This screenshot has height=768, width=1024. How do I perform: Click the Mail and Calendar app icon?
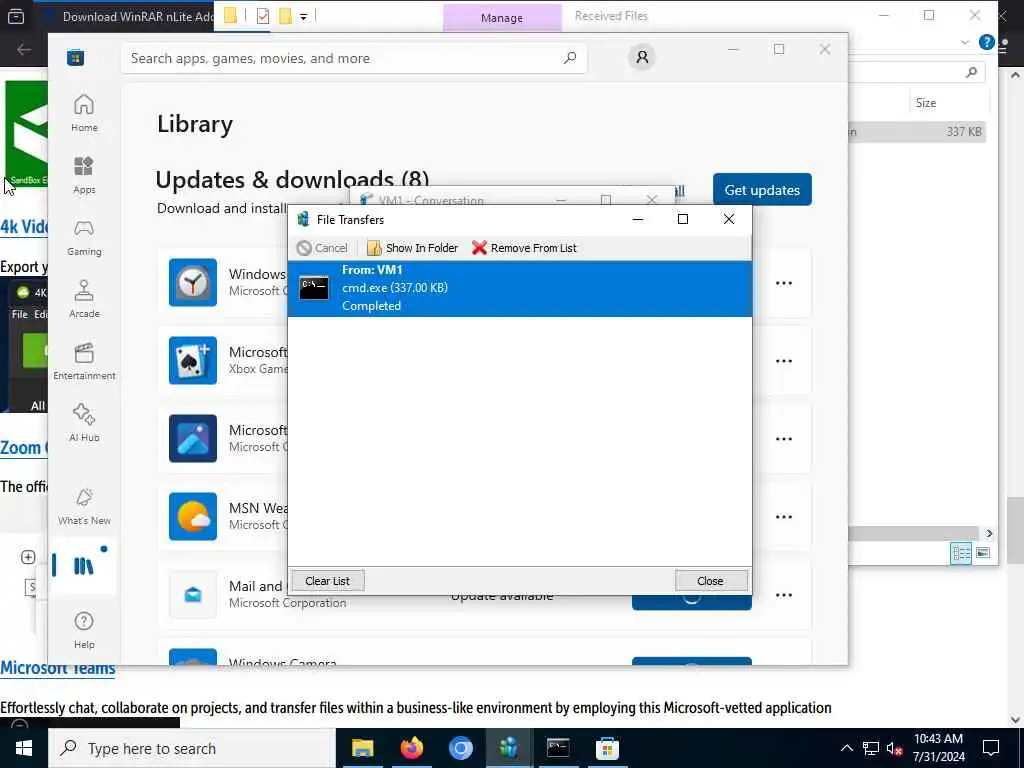[x=193, y=595]
